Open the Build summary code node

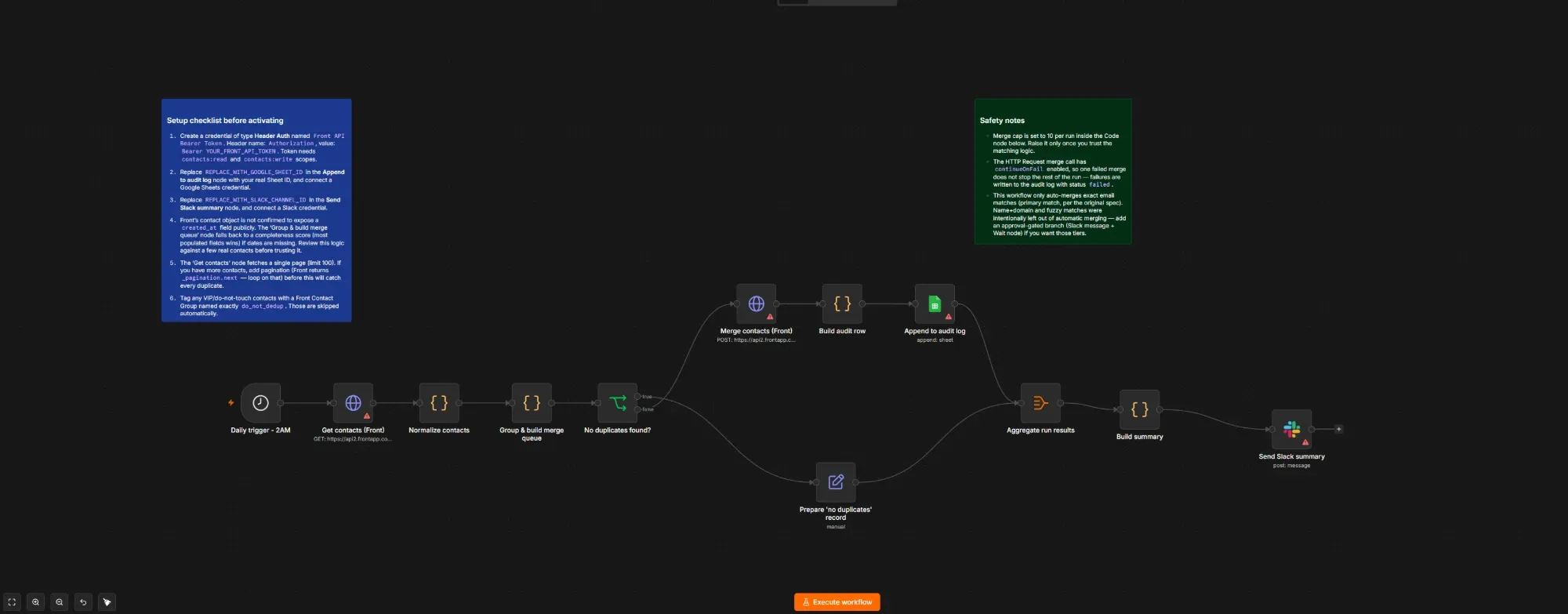(x=1139, y=409)
